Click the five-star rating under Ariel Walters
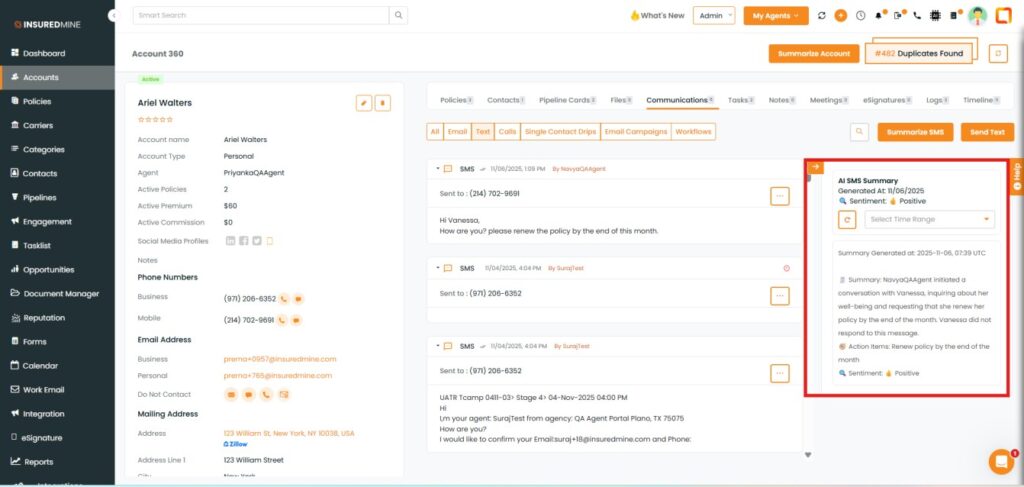The image size is (1024, 487). click(155, 120)
